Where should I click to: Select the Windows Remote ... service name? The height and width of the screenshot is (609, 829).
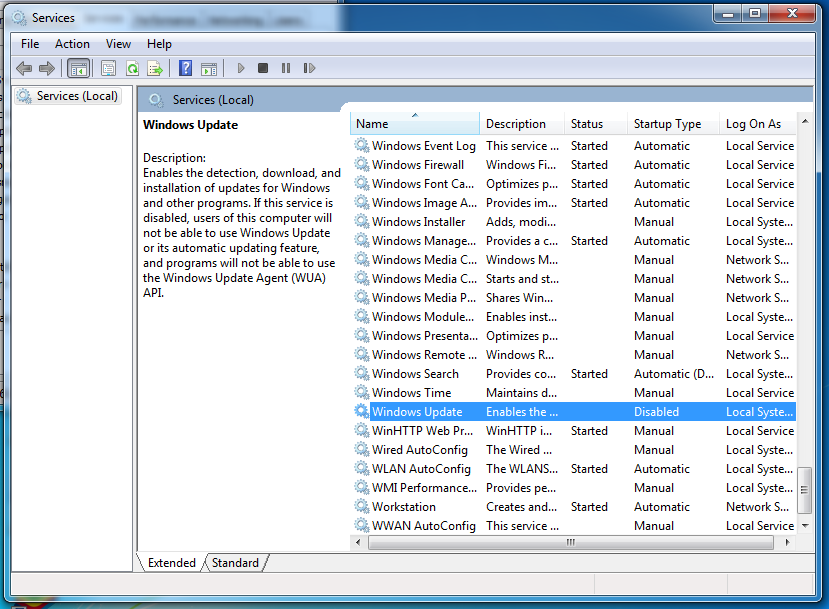pos(425,355)
